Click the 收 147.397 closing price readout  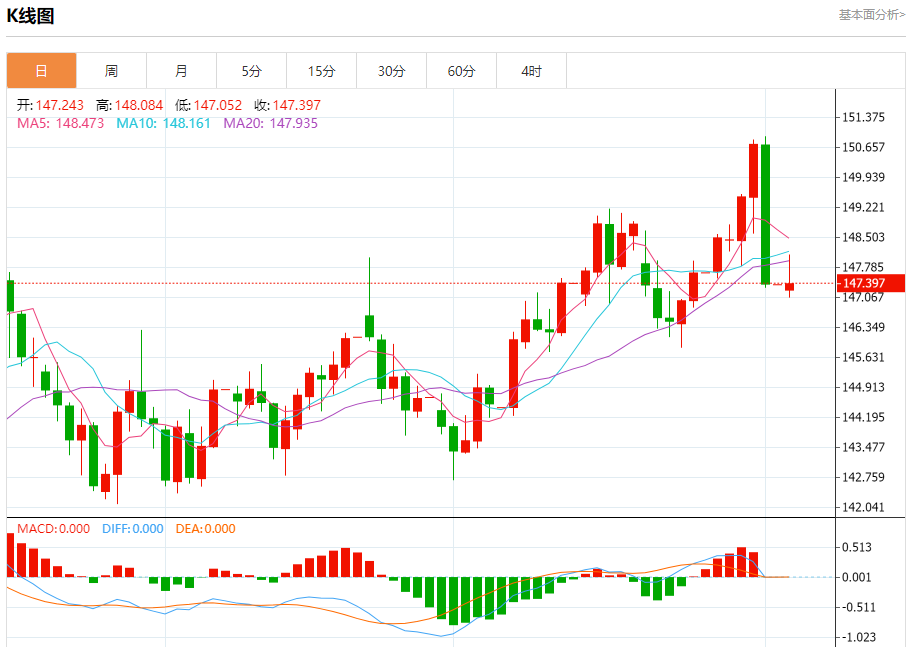coord(287,105)
